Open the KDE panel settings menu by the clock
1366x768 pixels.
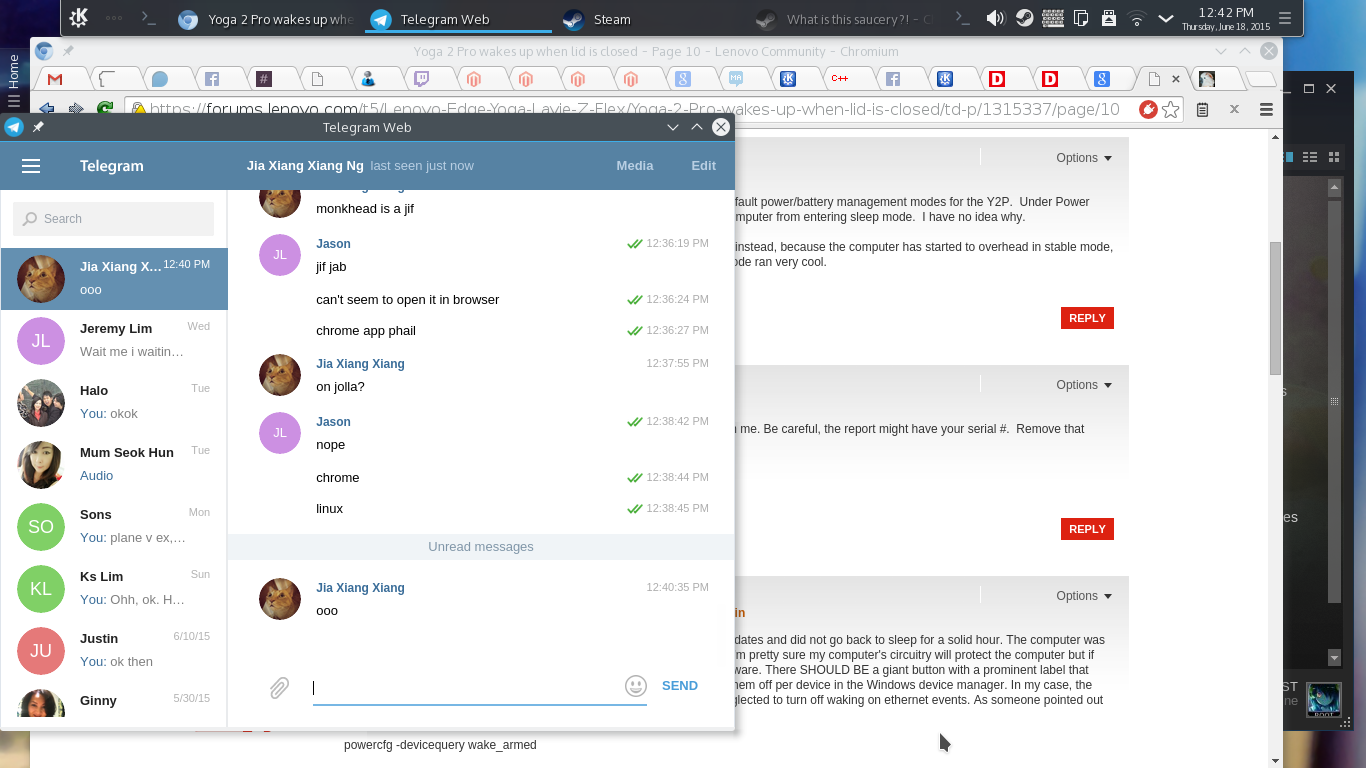(x=1285, y=18)
